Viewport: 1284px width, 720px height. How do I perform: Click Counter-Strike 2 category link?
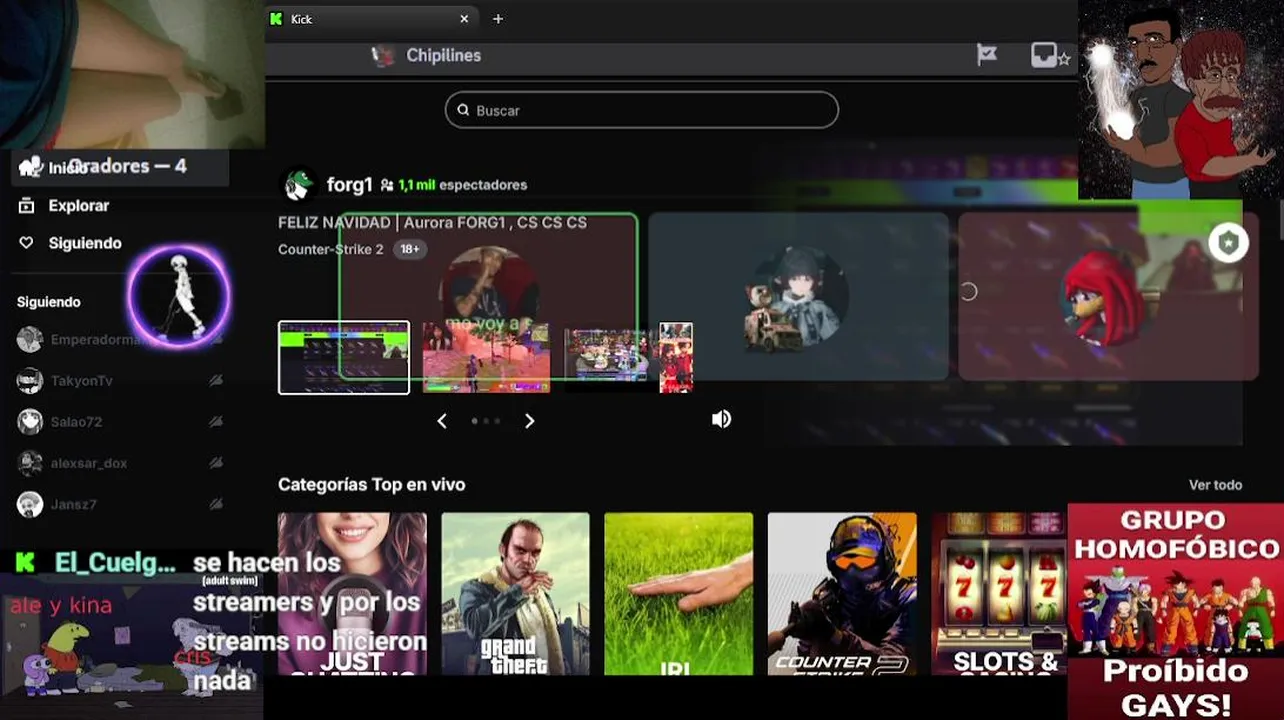[330, 249]
